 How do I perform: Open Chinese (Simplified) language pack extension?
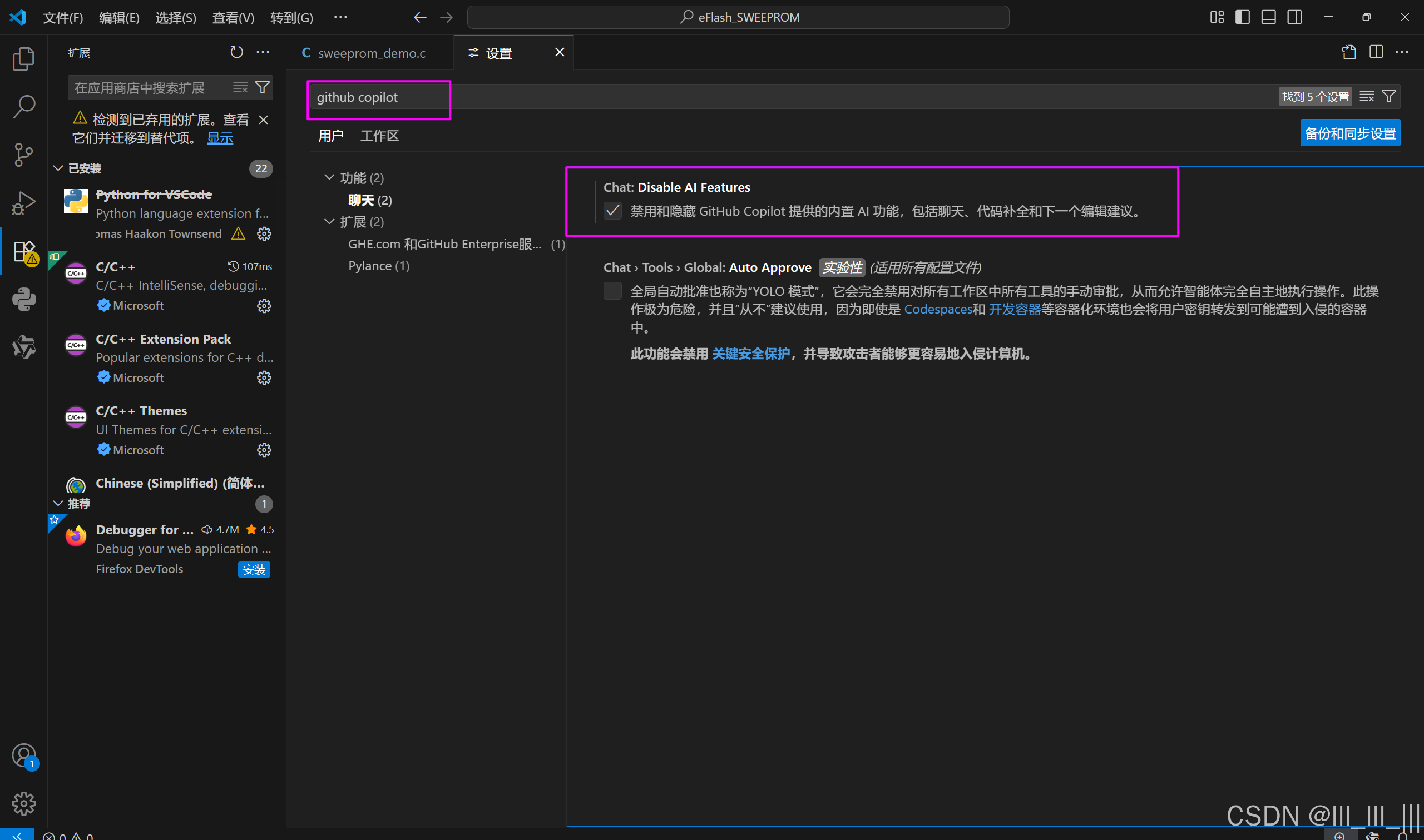click(x=167, y=483)
